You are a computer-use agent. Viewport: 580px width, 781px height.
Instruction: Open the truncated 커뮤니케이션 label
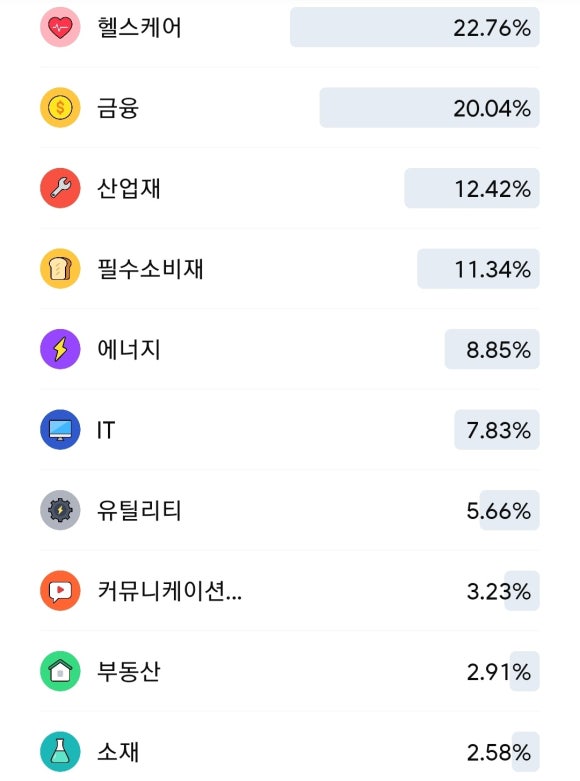169,591
